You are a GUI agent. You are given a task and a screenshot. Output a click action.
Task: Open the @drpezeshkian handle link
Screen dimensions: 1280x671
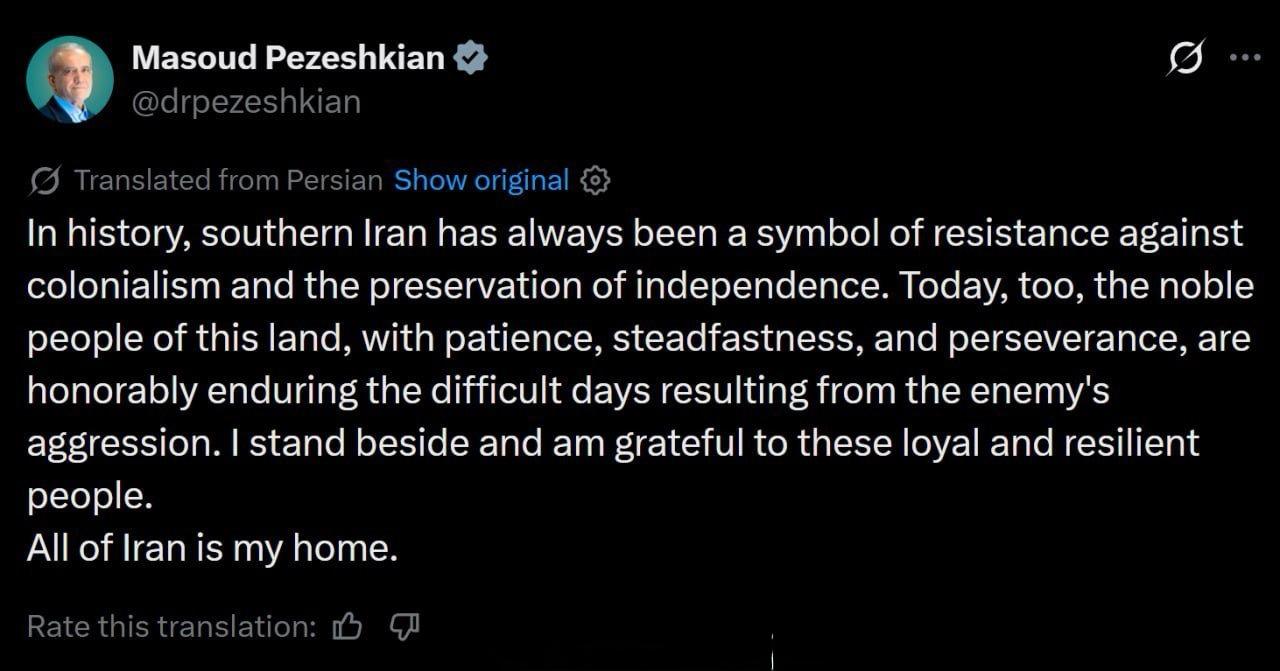pyautogui.click(x=246, y=101)
